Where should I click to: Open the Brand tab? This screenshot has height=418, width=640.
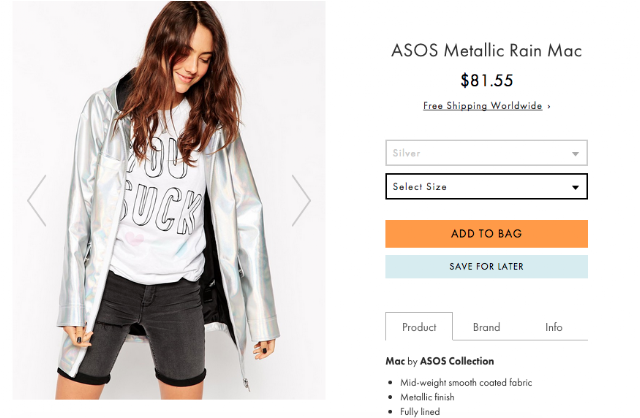click(486, 327)
